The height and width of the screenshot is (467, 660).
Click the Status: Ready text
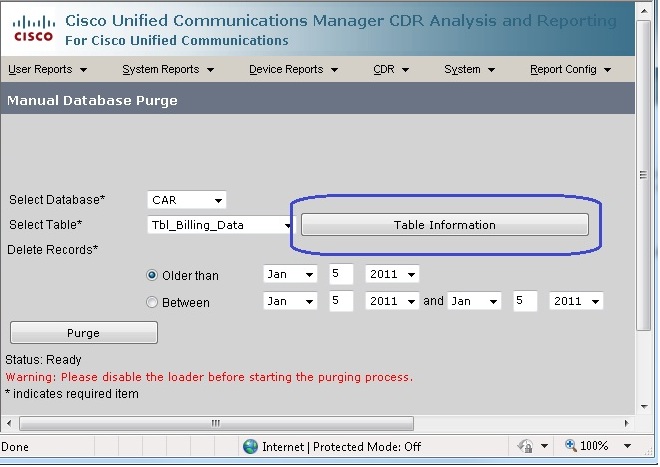43,360
